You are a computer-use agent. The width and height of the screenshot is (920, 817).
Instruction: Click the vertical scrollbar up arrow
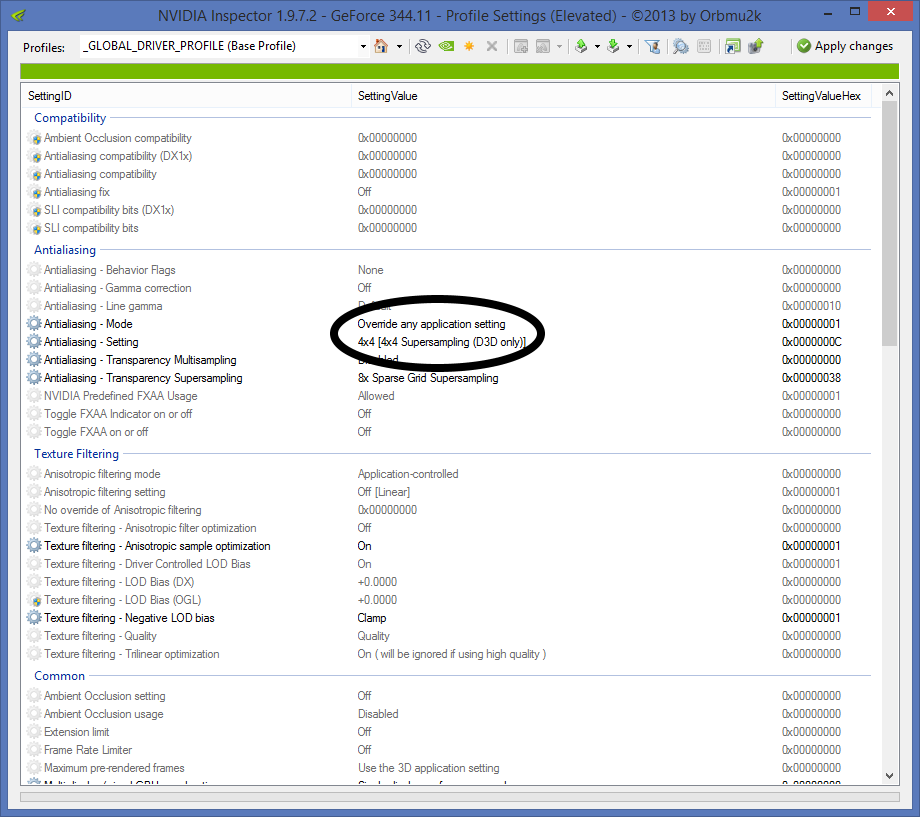tap(889, 93)
